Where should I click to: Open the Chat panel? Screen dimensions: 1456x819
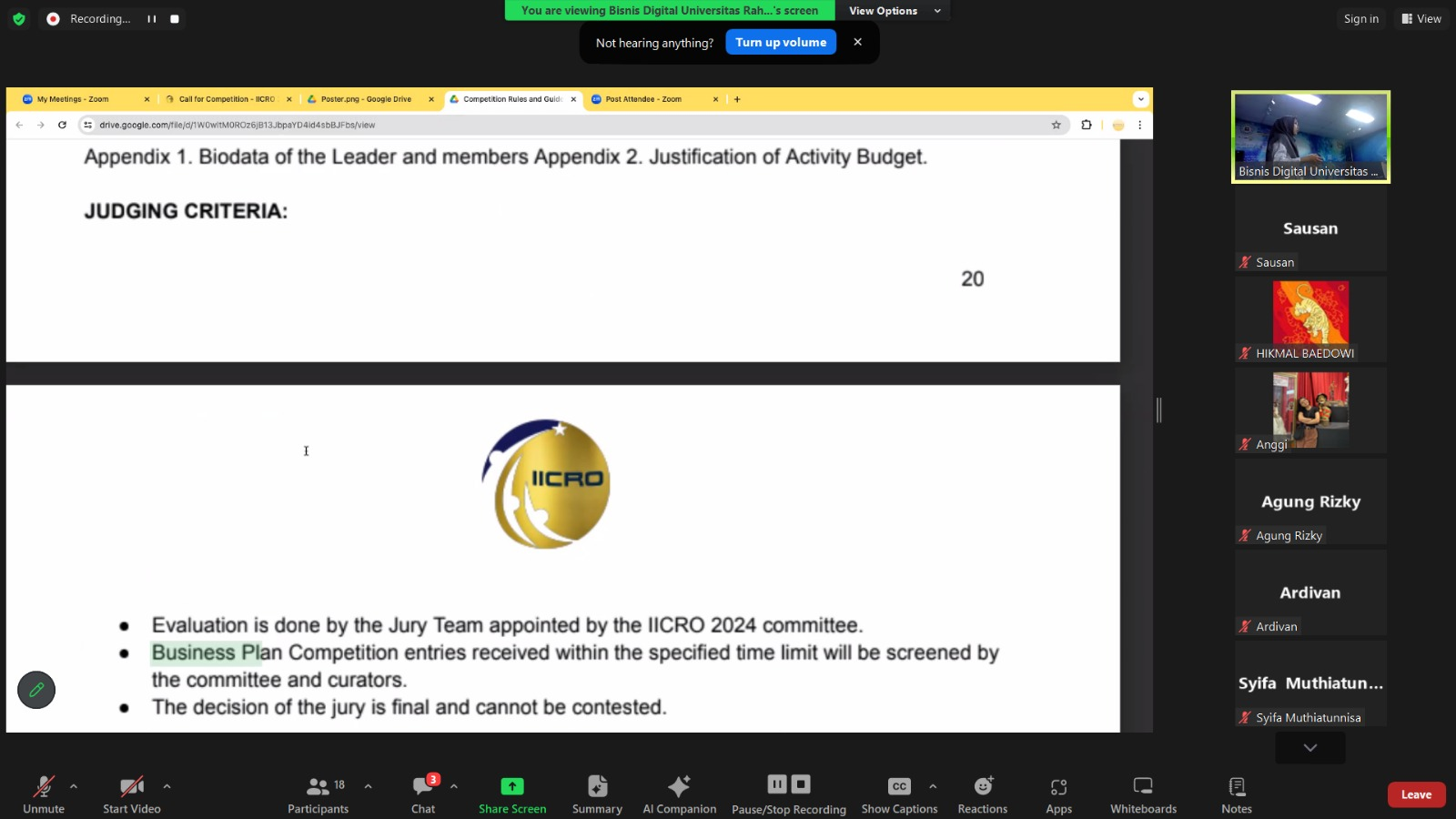423,794
